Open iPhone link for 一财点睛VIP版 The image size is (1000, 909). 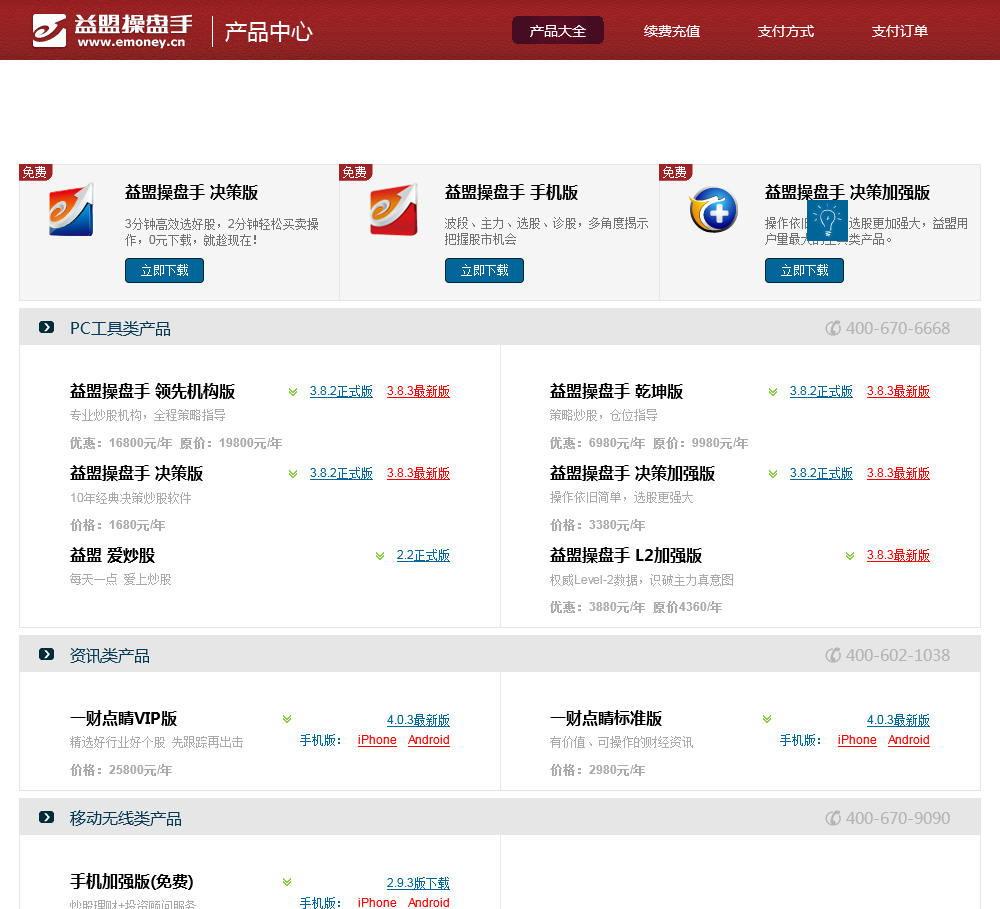coord(378,740)
